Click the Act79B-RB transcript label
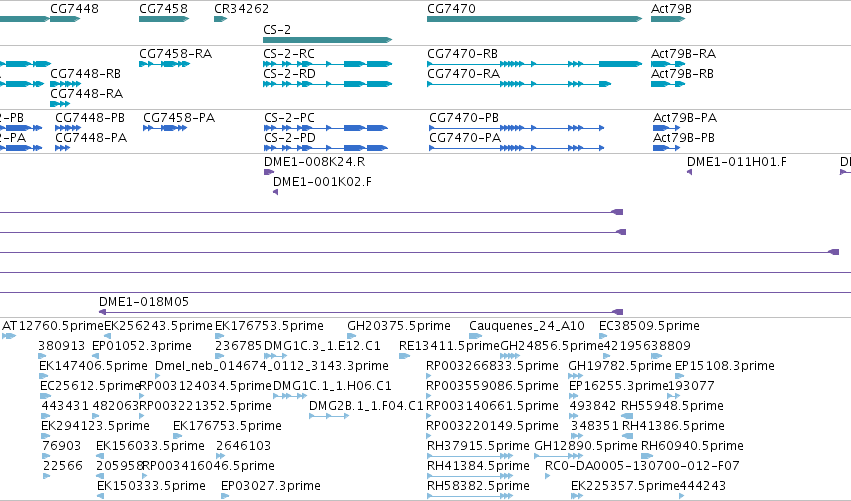Viewport: 851px width, 501px height. pyautogui.click(x=682, y=74)
